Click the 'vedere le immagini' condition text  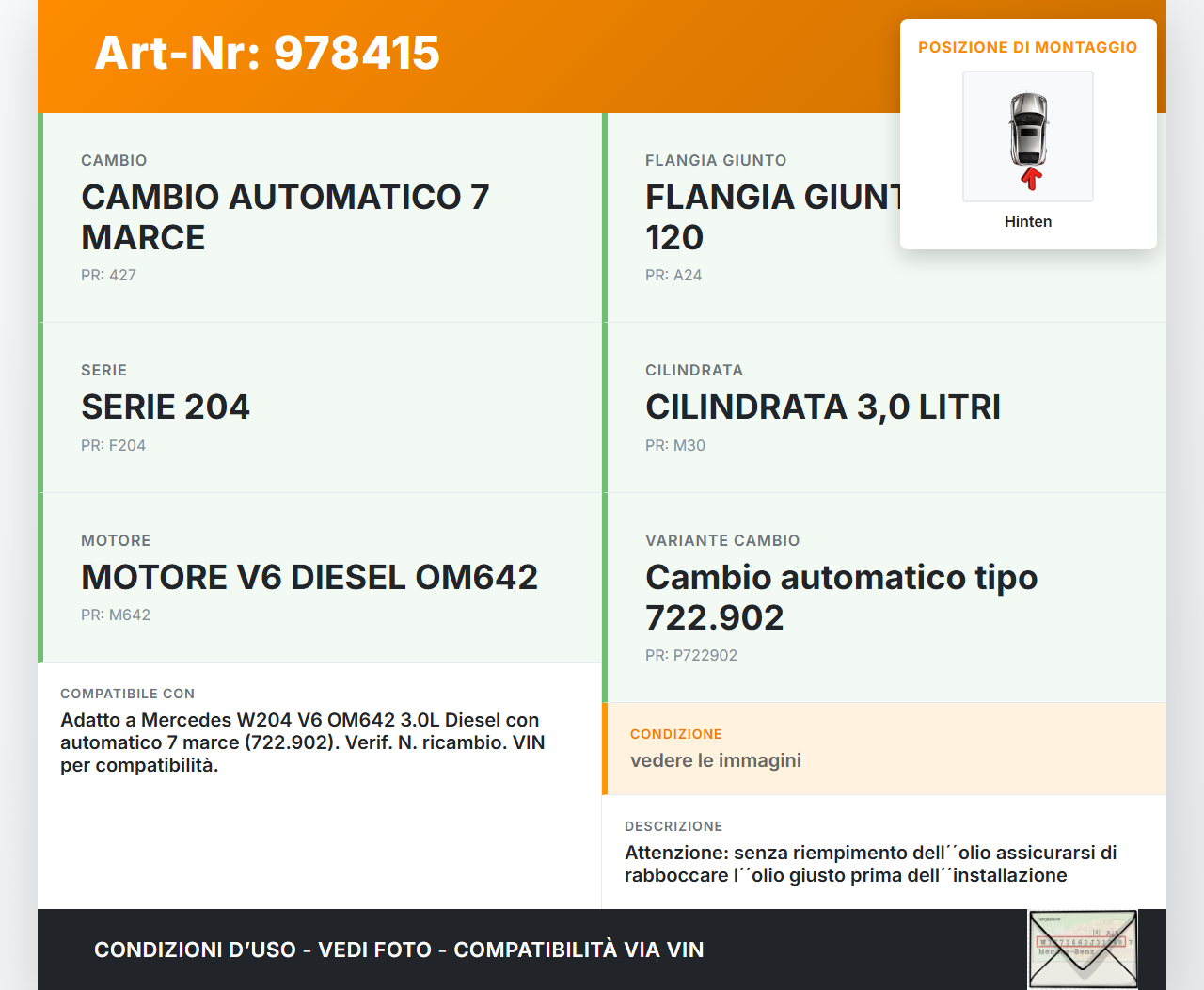click(715, 760)
